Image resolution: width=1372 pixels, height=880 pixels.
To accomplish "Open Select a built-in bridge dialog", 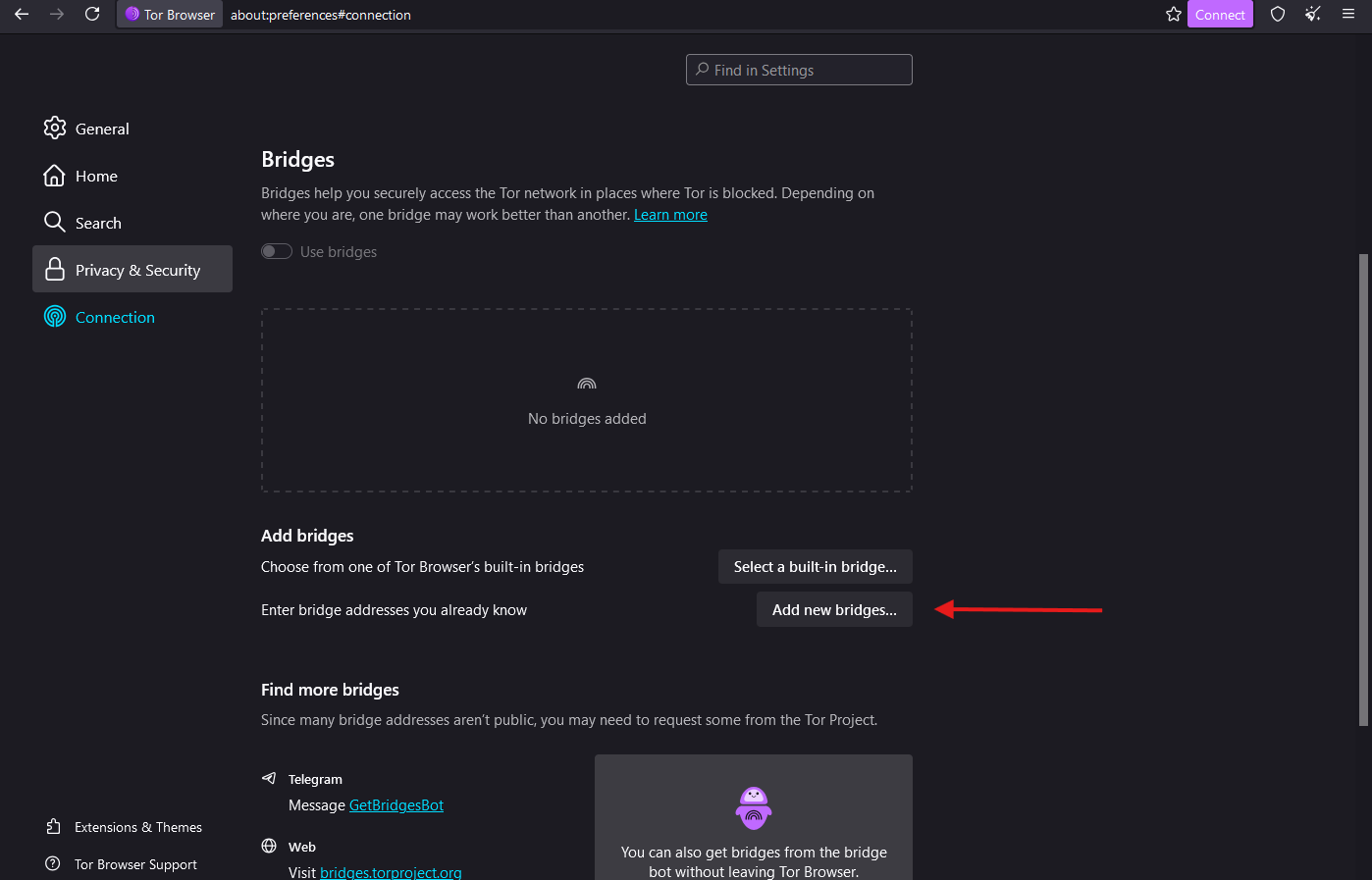I will [815, 567].
